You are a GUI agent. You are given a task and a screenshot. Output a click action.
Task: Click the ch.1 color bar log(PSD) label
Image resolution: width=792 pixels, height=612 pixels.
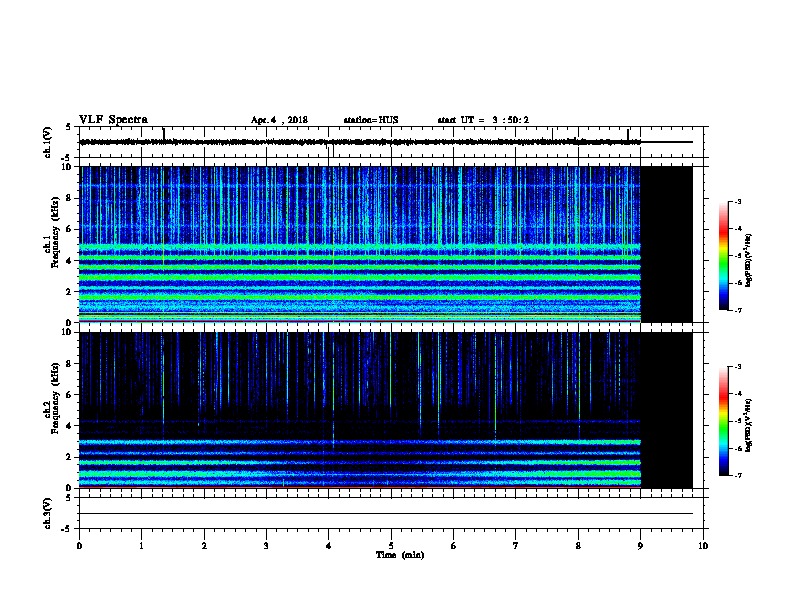point(748,260)
